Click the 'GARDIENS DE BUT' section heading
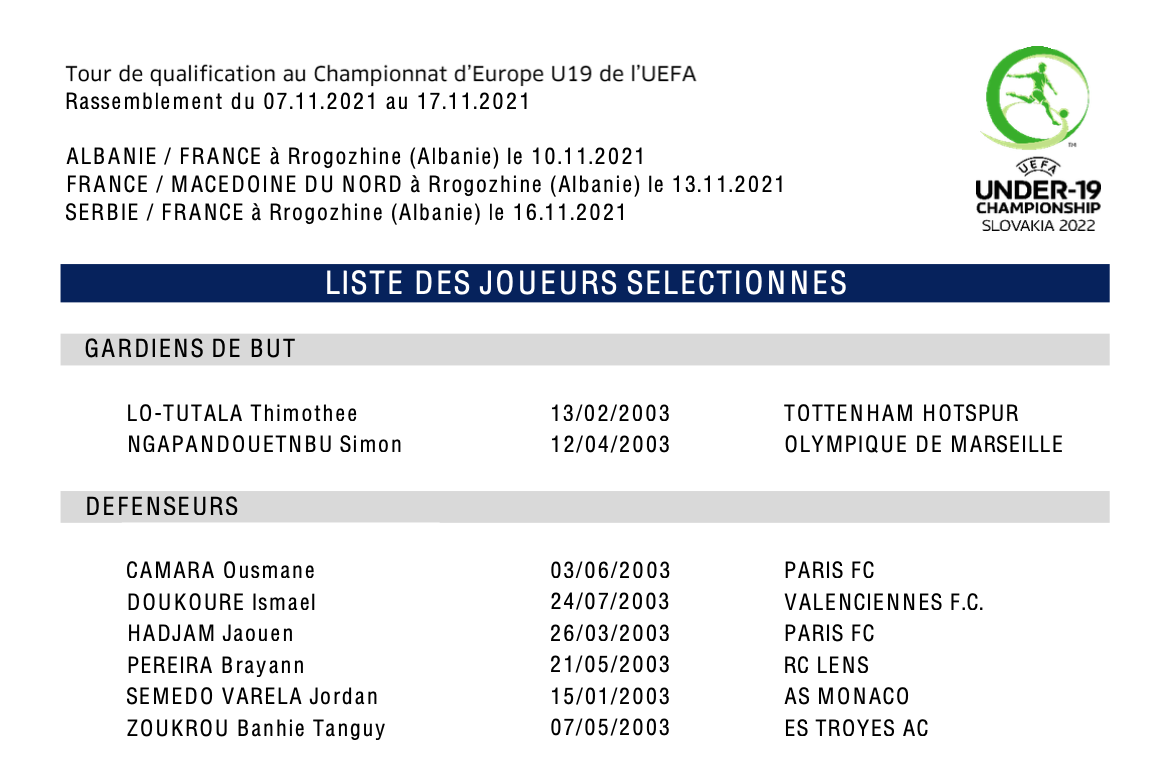Viewport: 1174px width, 764px height. pos(190,349)
